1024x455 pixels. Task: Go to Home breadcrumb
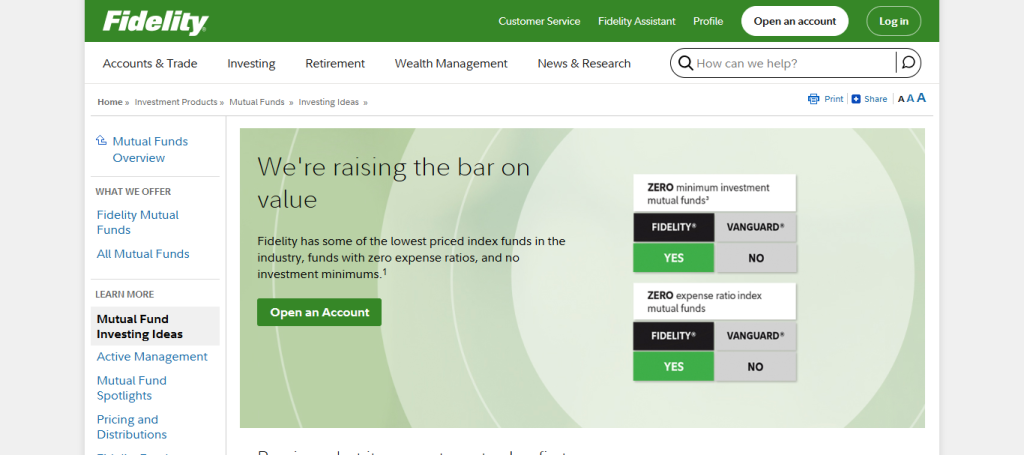[x=110, y=102]
